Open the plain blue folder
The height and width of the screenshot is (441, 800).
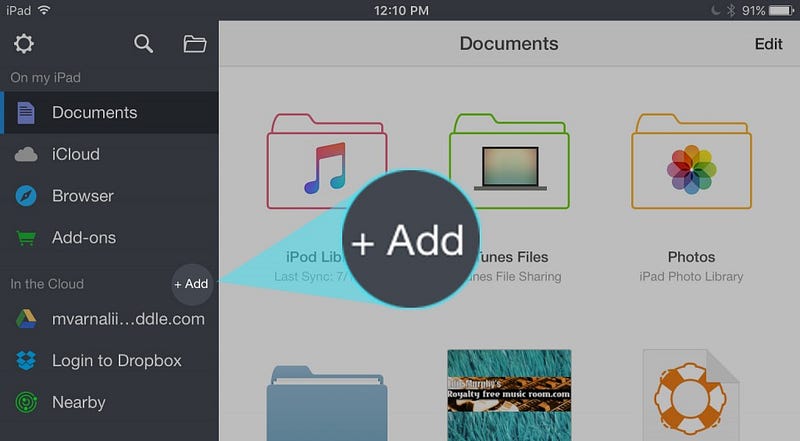327,403
